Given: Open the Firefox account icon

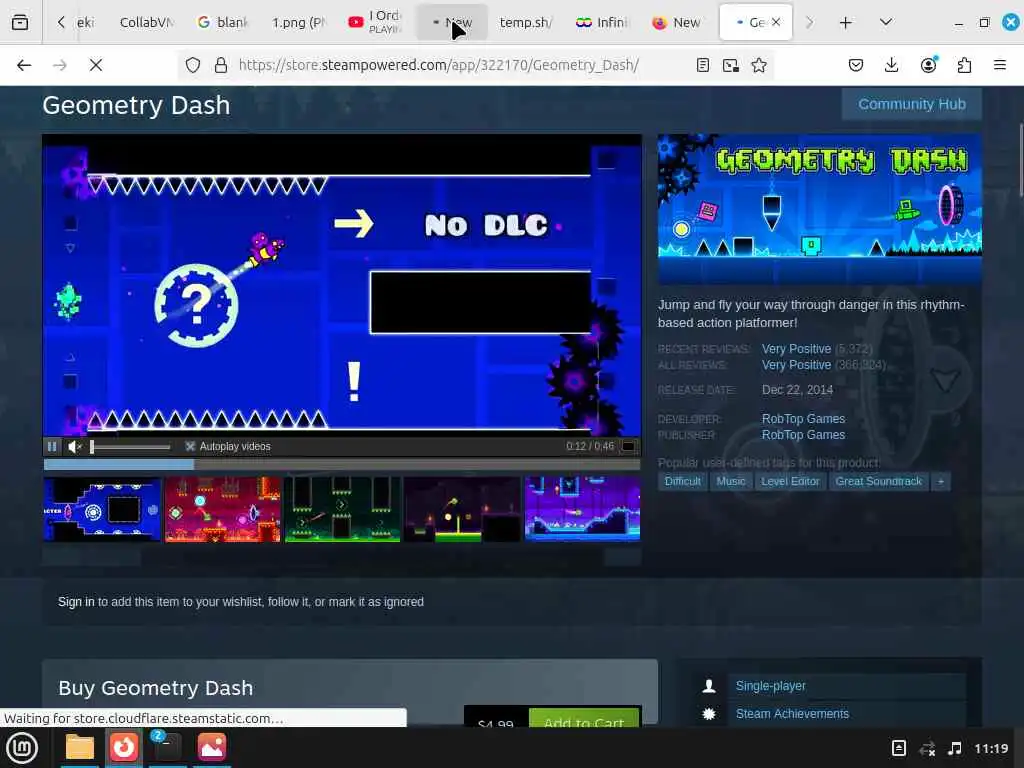Looking at the screenshot, I should (x=928, y=65).
